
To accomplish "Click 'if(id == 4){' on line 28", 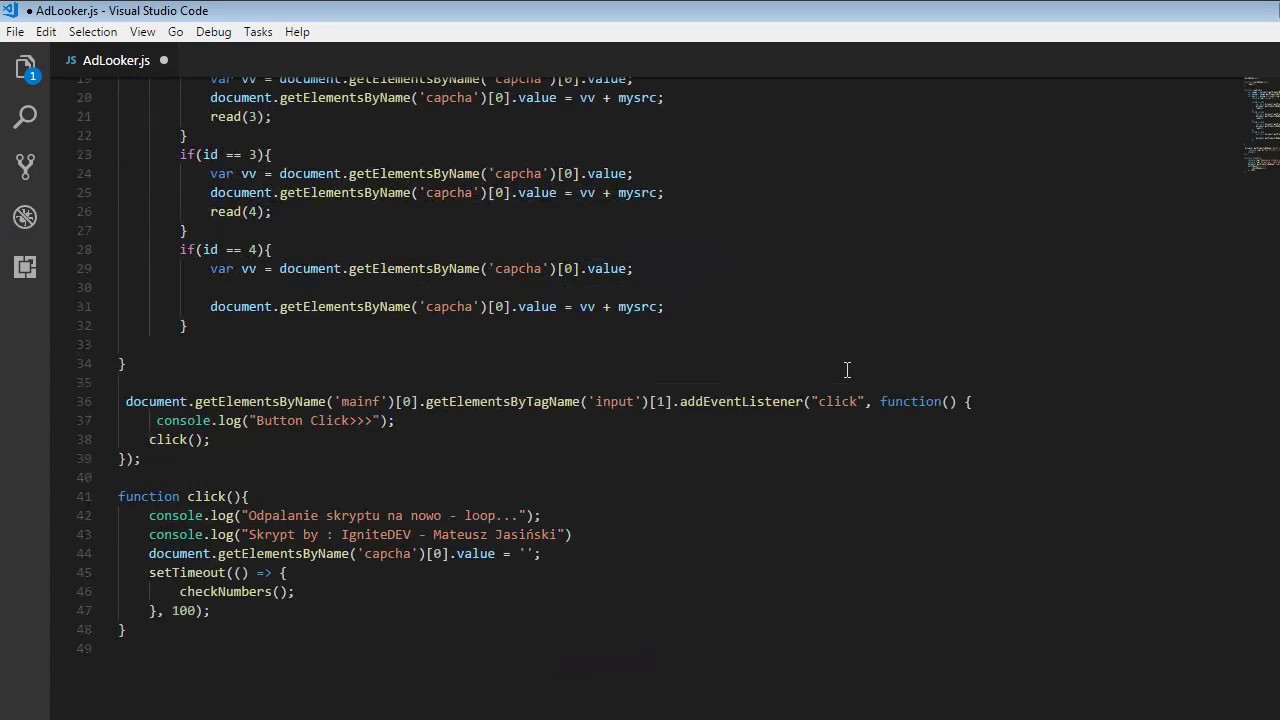I will point(225,249).
